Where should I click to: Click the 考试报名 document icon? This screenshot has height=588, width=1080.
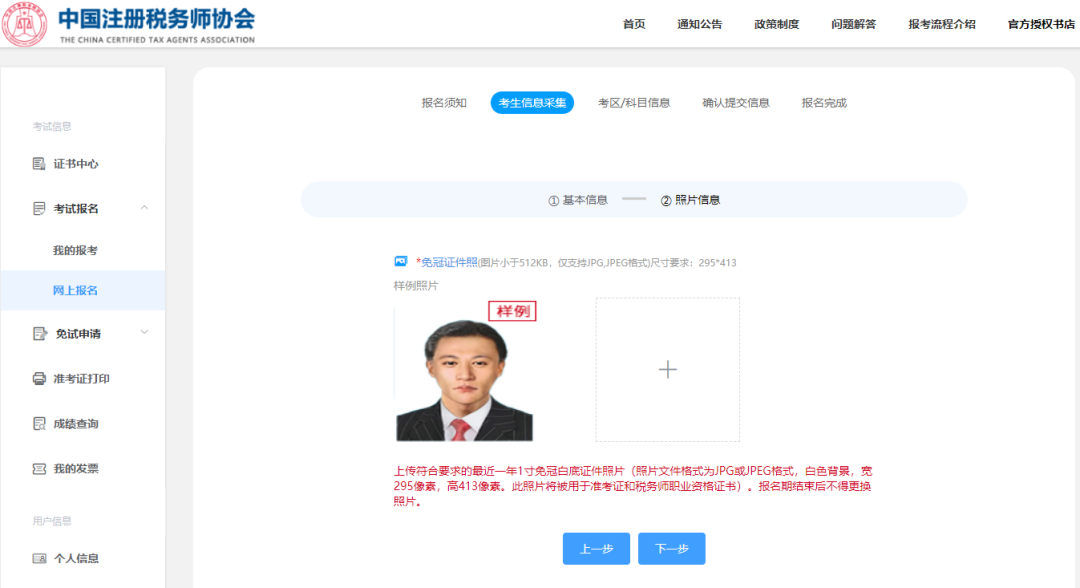tap(39, 208)
